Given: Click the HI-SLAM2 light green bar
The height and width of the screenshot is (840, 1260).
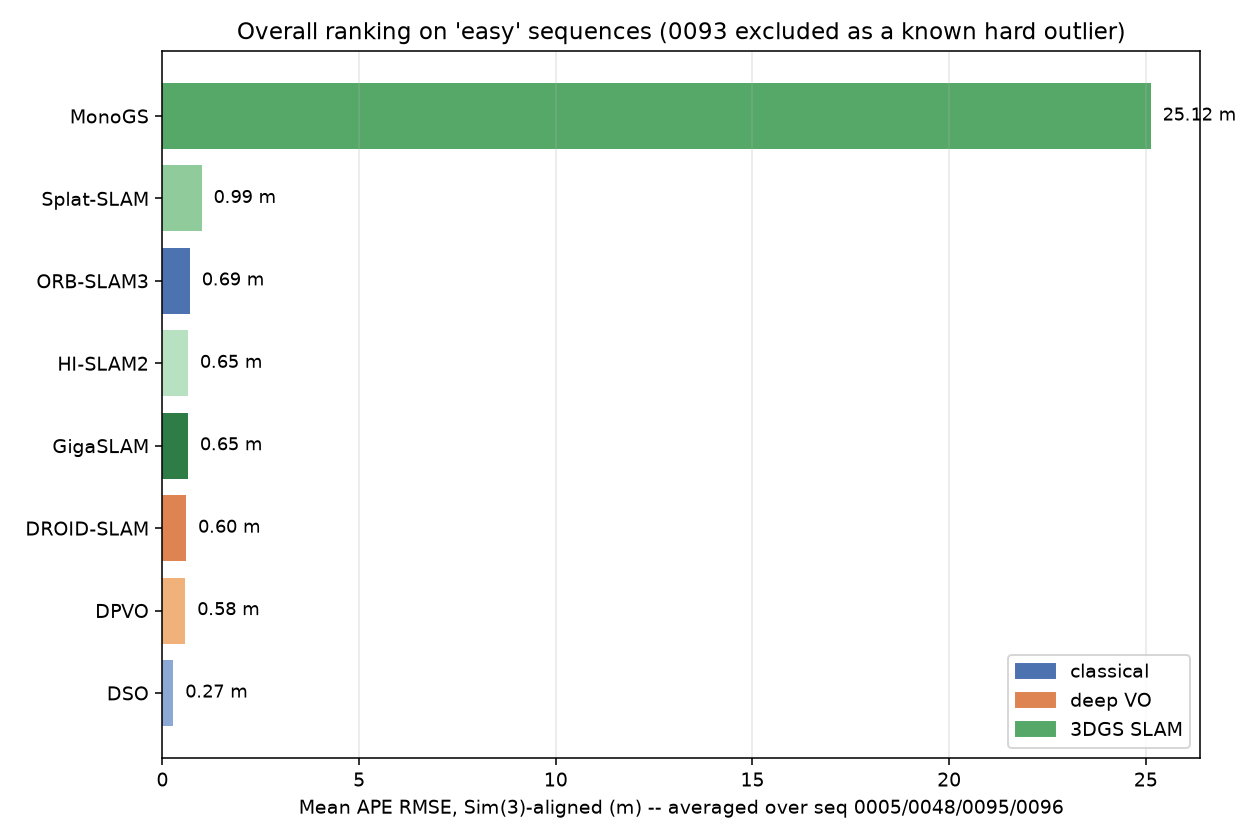Looking at the screenshot, I should [x=175, y=363].
